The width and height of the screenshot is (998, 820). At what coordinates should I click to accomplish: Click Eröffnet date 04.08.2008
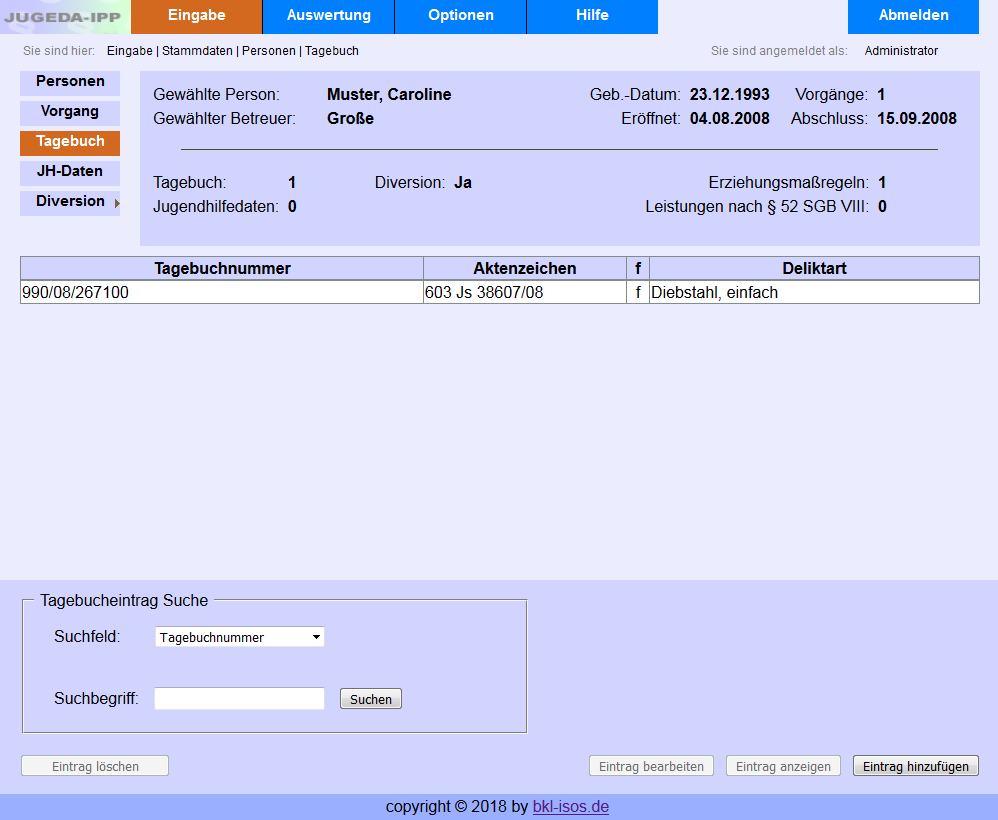[729, 118]
